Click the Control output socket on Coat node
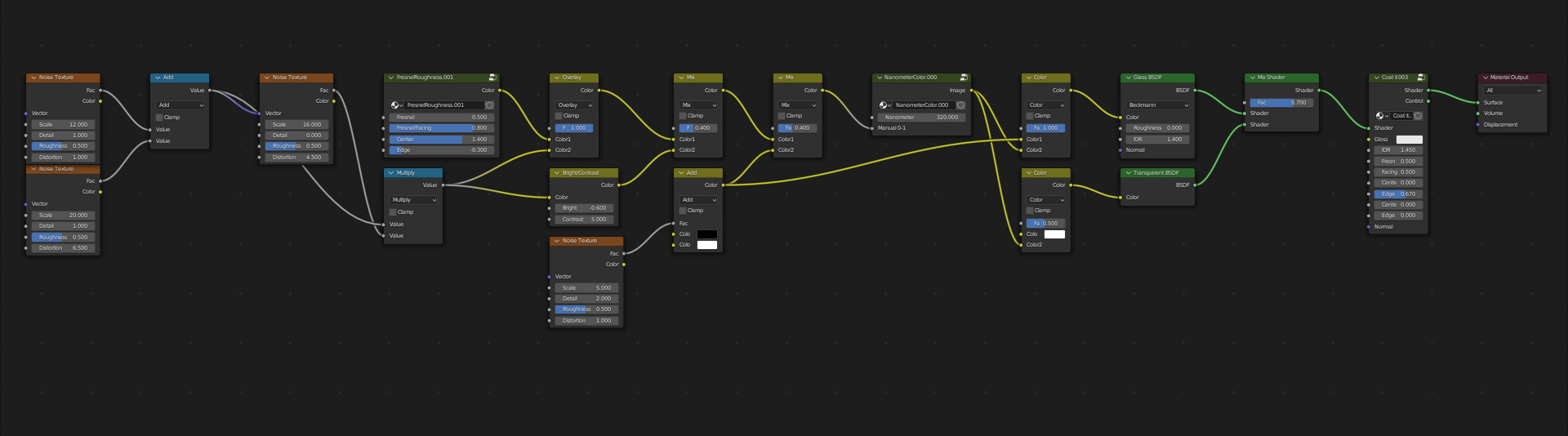 click(x=1428, y=101)
